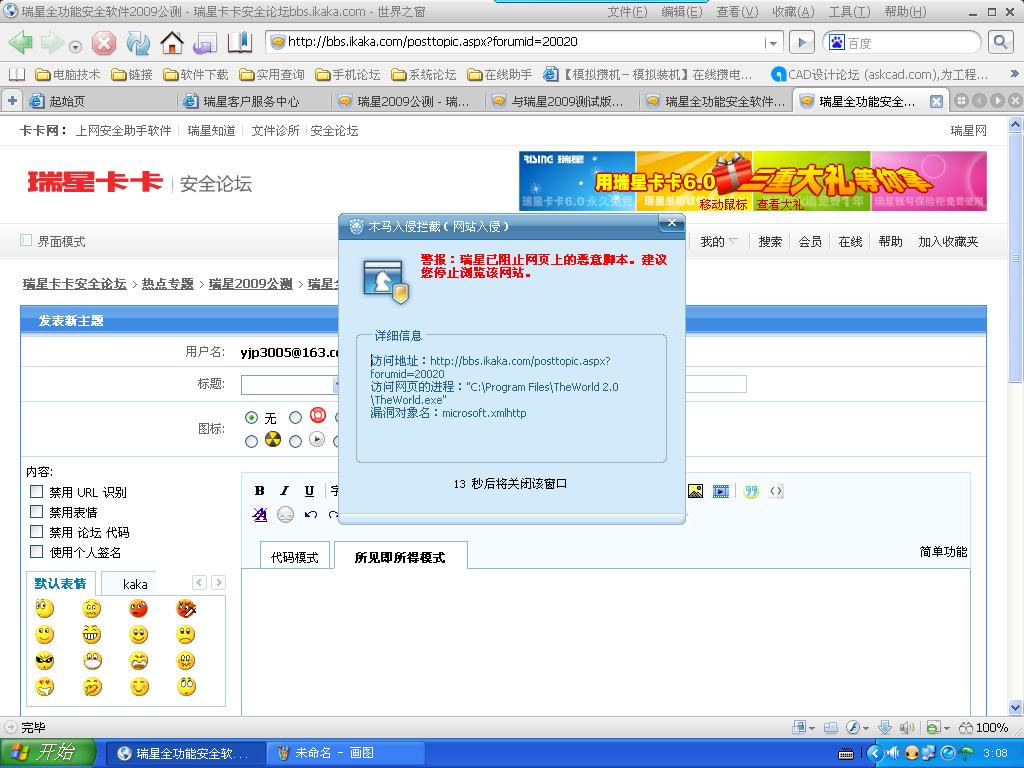Open the on-screen keyboard tray icon
The height and width of the screenshot is (768, 1024).
pyautogui.click(x=846, y=754)
